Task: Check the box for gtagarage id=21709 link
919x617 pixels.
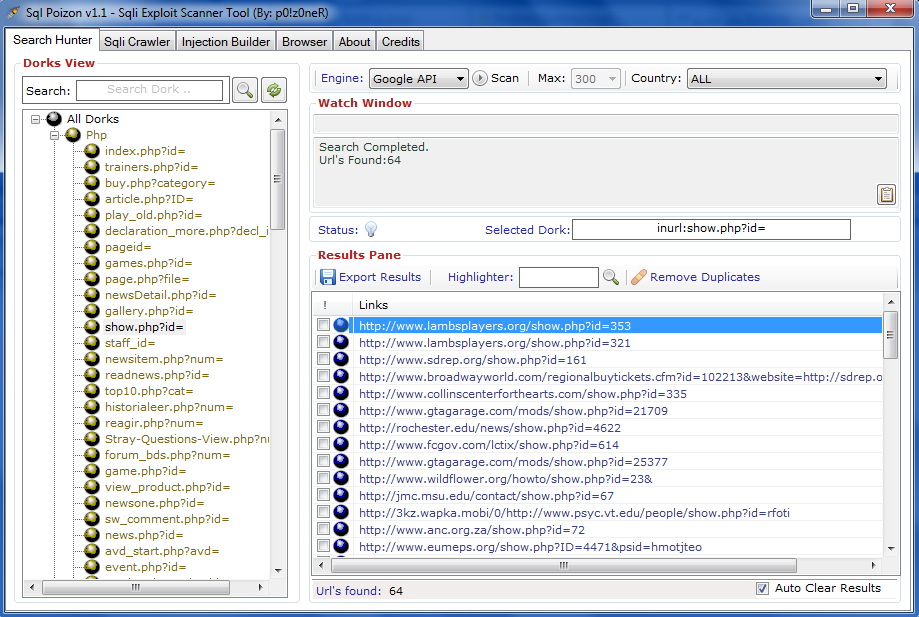Action: [x=323, y=410]
